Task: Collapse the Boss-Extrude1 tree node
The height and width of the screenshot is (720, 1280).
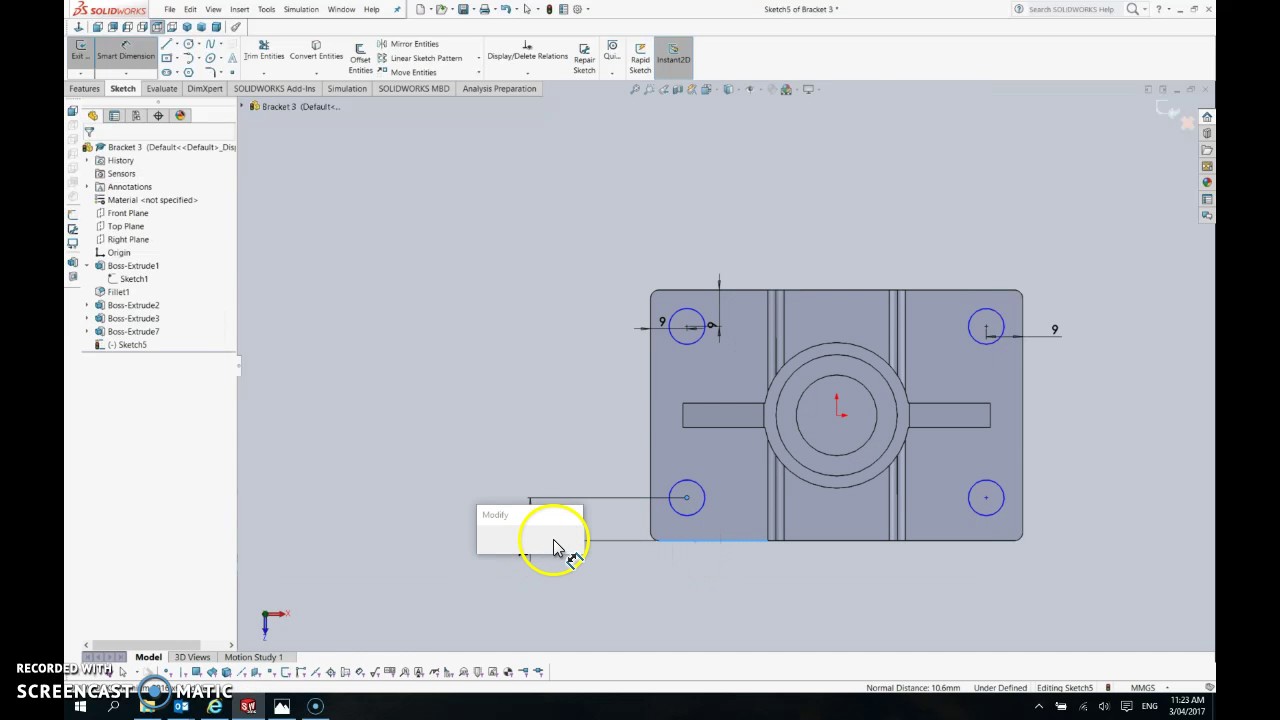Action: 87,265
